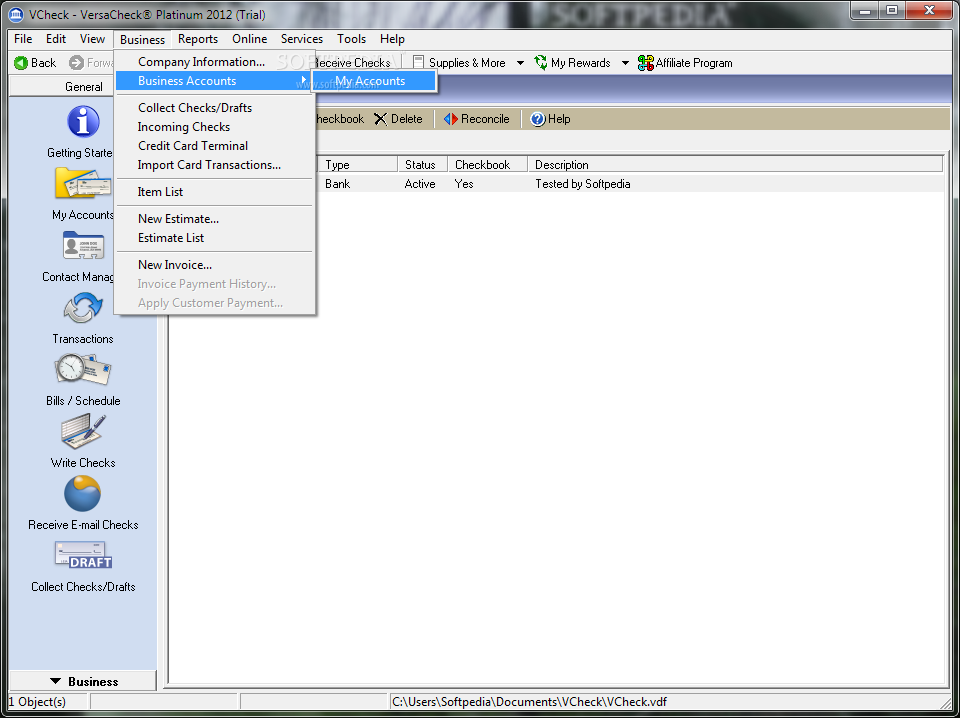This screenshot has height=718, width=960.
Task: Expand the Business Accounts submenu arrow
Action: point(303,80)
